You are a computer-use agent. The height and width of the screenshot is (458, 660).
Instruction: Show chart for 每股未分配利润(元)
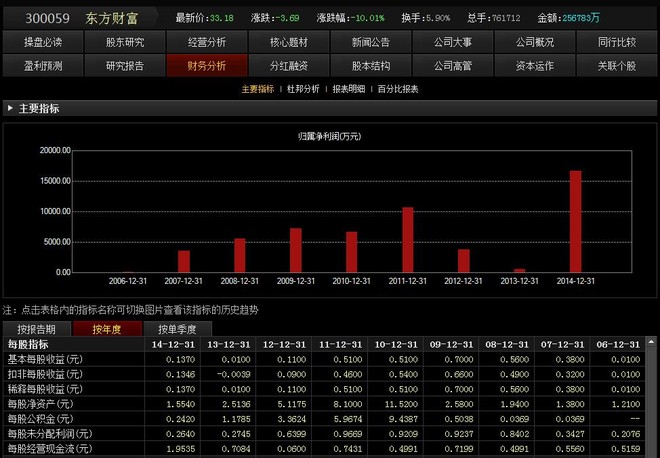(x=50, y=434)
